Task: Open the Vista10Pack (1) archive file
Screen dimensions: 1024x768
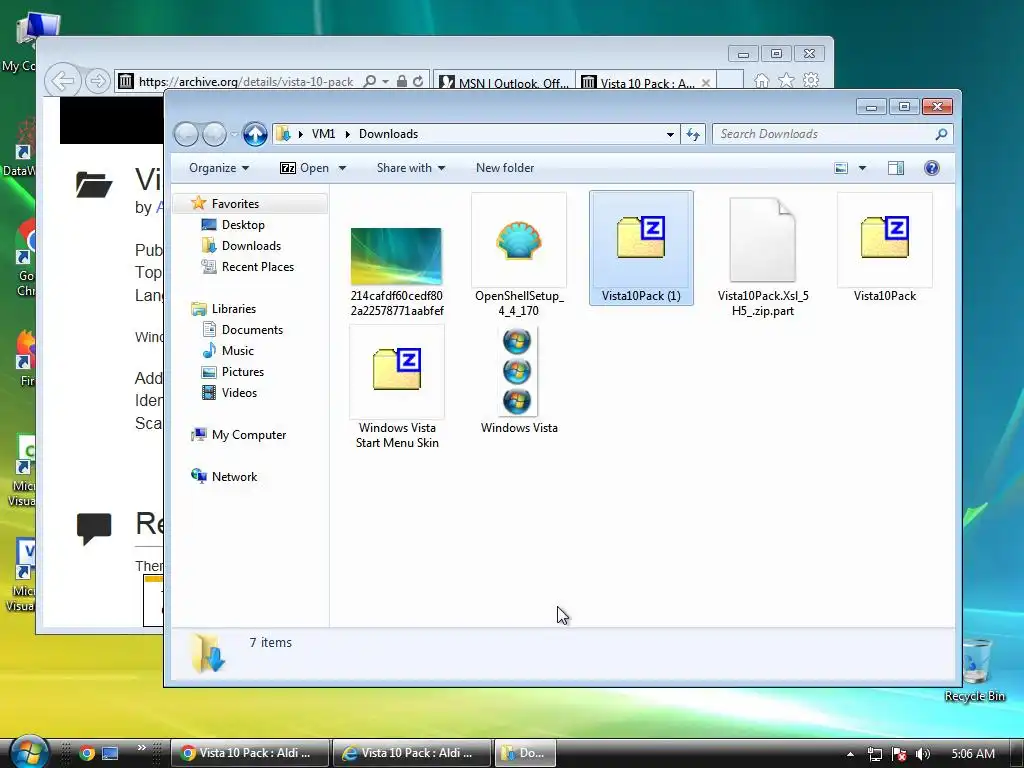Action: point(641,248)
